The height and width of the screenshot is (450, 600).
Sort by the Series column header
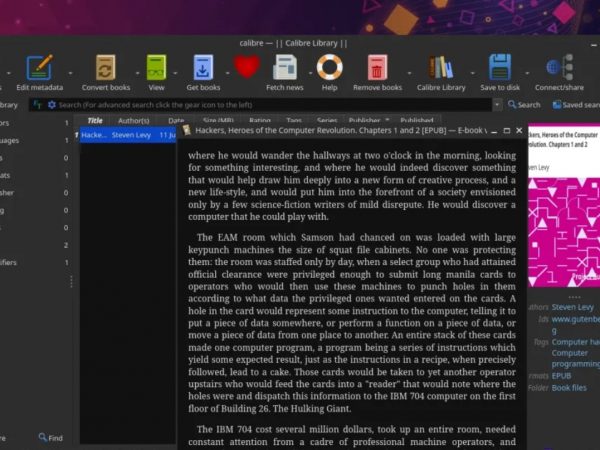point(327,121)
